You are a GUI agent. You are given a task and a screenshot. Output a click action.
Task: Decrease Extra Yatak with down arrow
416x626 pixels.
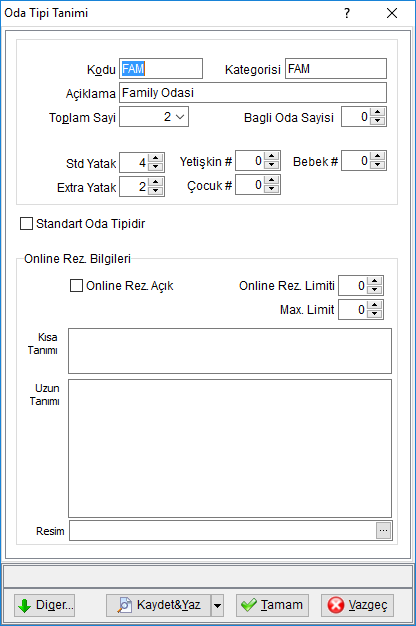[156, 191]
